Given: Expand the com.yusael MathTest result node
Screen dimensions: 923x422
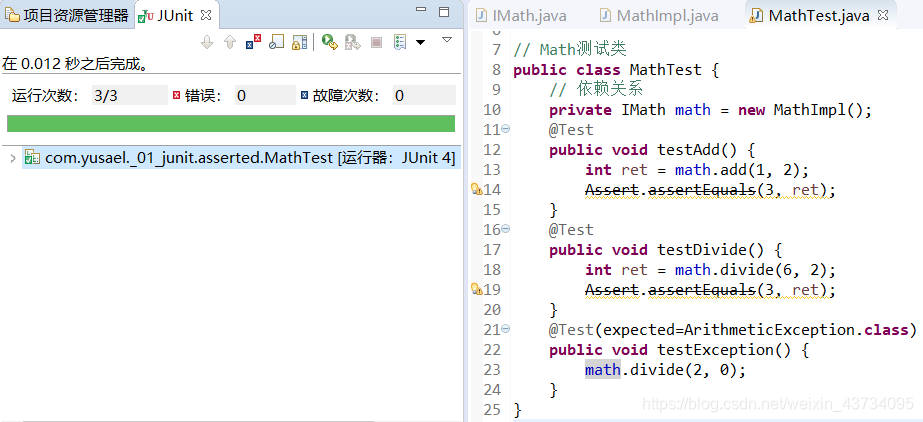Looking at the screenshot, I should click(12, 158).
